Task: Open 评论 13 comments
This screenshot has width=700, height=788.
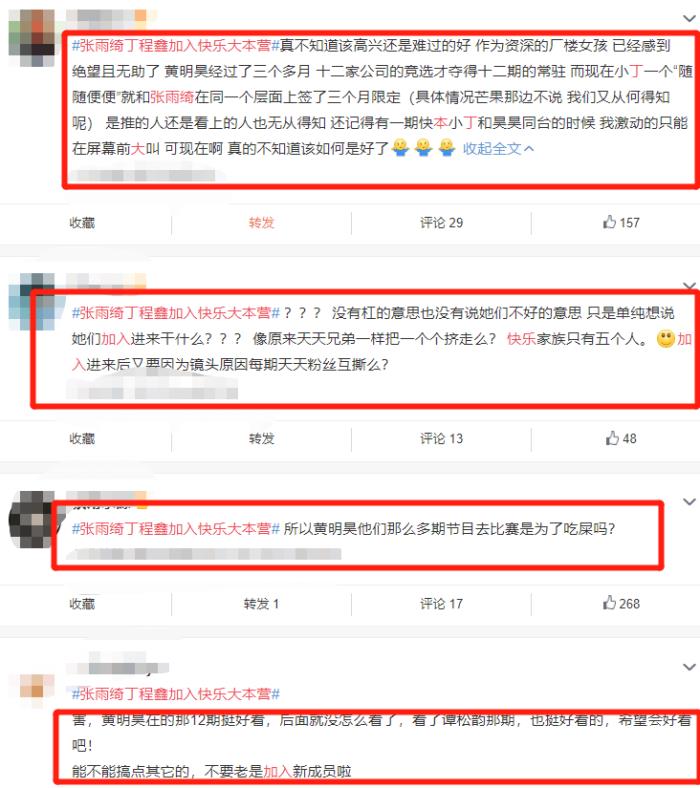Action: [x=441, y=439]
